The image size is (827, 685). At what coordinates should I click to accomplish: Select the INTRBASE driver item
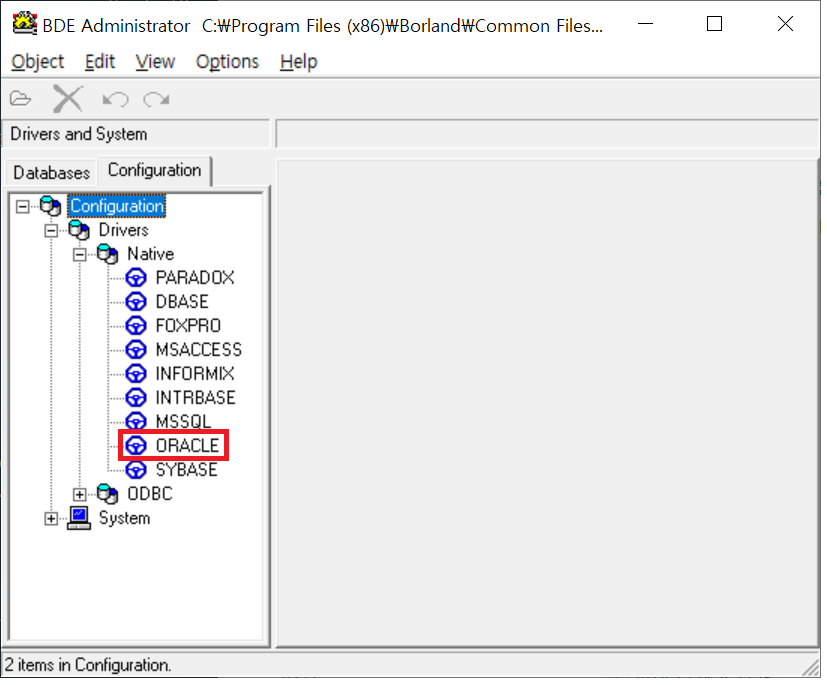click(x=195, y=398)
